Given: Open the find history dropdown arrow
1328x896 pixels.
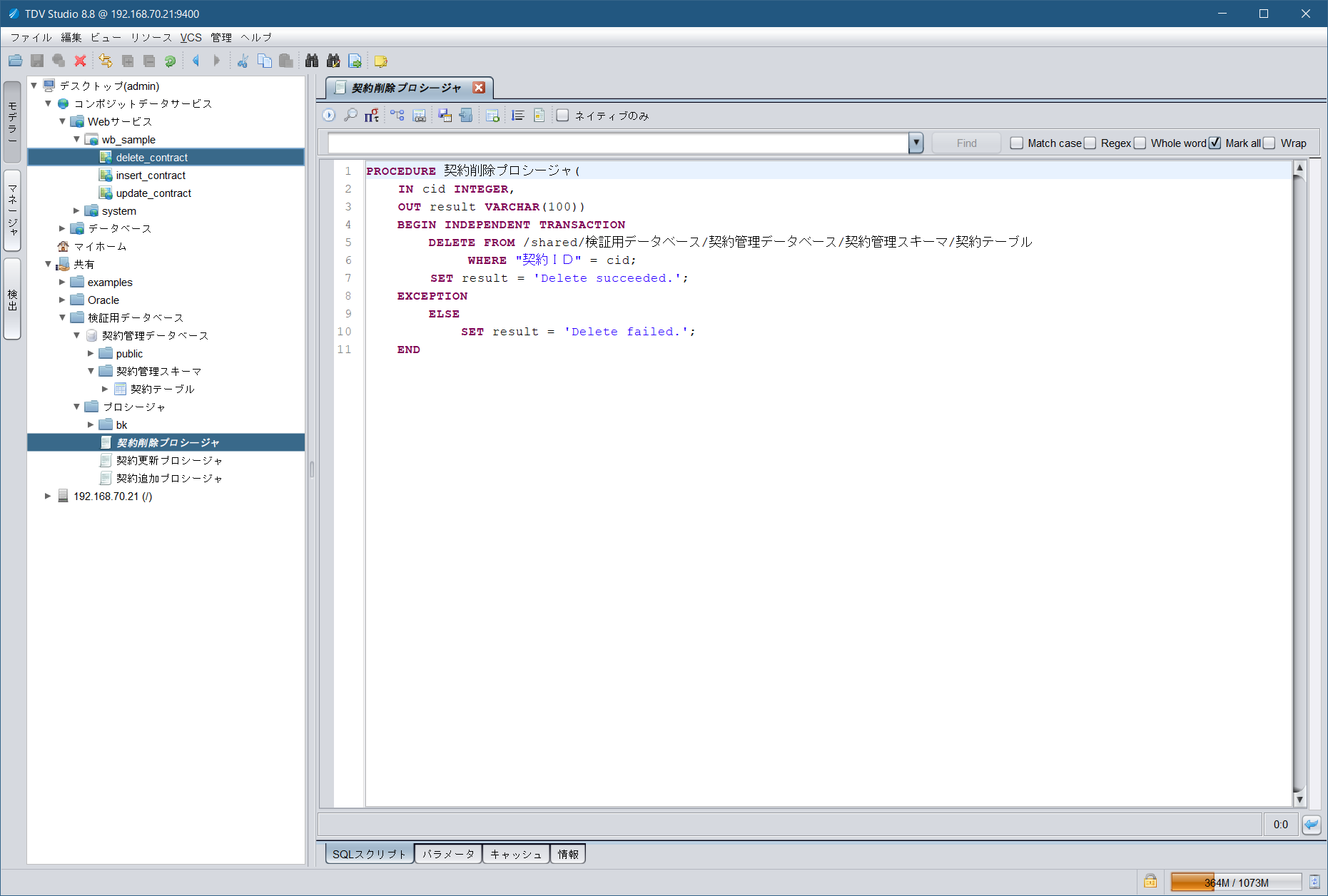Looking at the screenshot, I should pyautogui.click(x=916, y=143).
